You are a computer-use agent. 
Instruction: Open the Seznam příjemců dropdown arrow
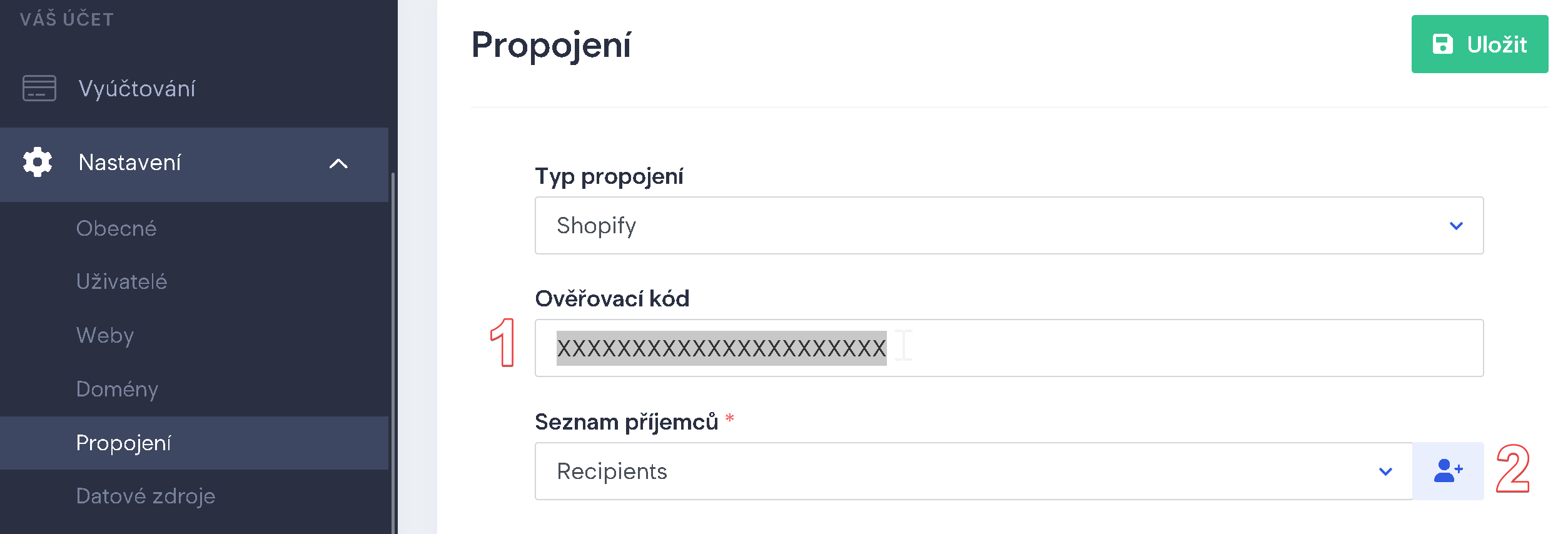1385,471
